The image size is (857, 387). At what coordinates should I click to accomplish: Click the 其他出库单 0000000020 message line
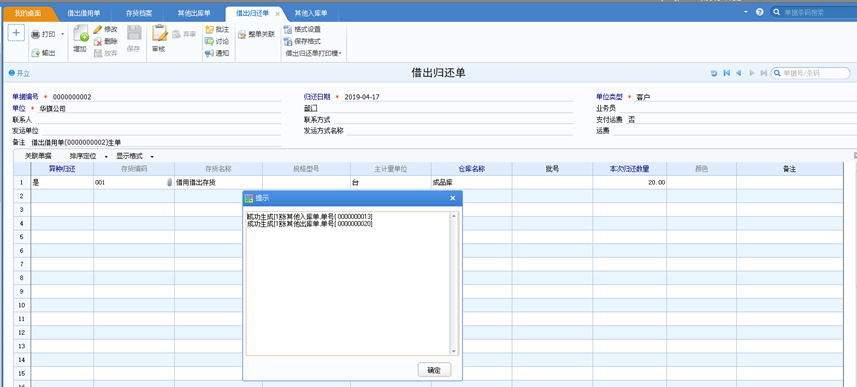pyautogui.click(x=310, y=224)
